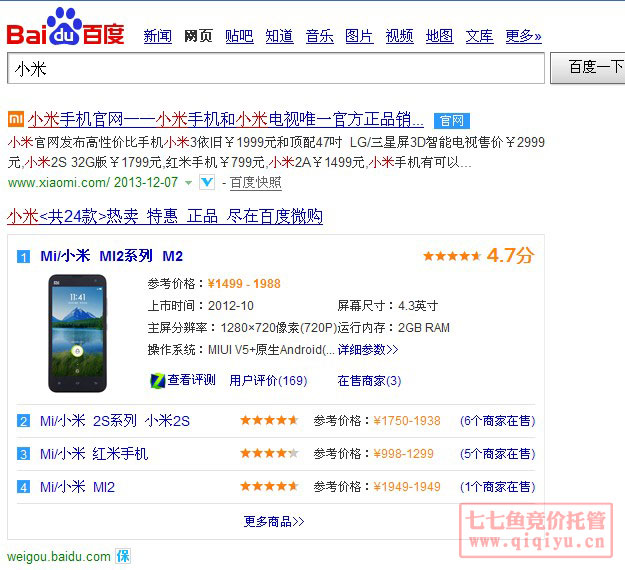Click the price ¥998-1299
Viewport: 625px width, 570px height.
403,454
